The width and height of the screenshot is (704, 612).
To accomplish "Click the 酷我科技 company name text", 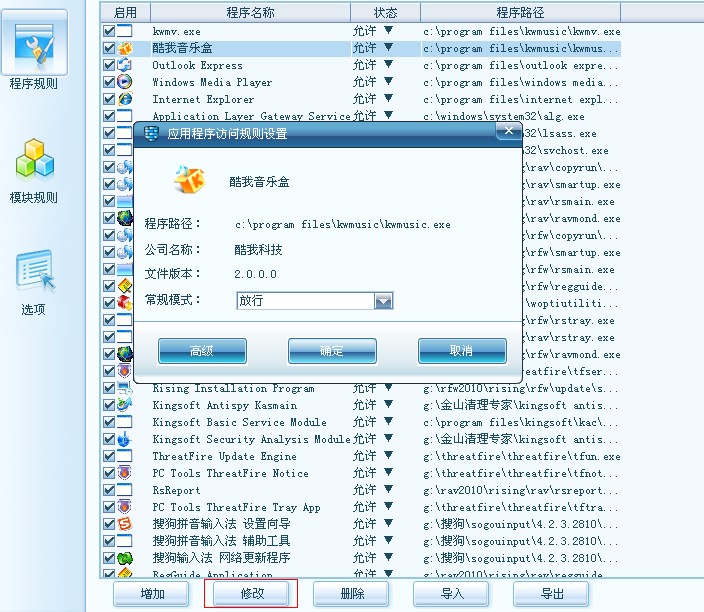I will 258,250.
